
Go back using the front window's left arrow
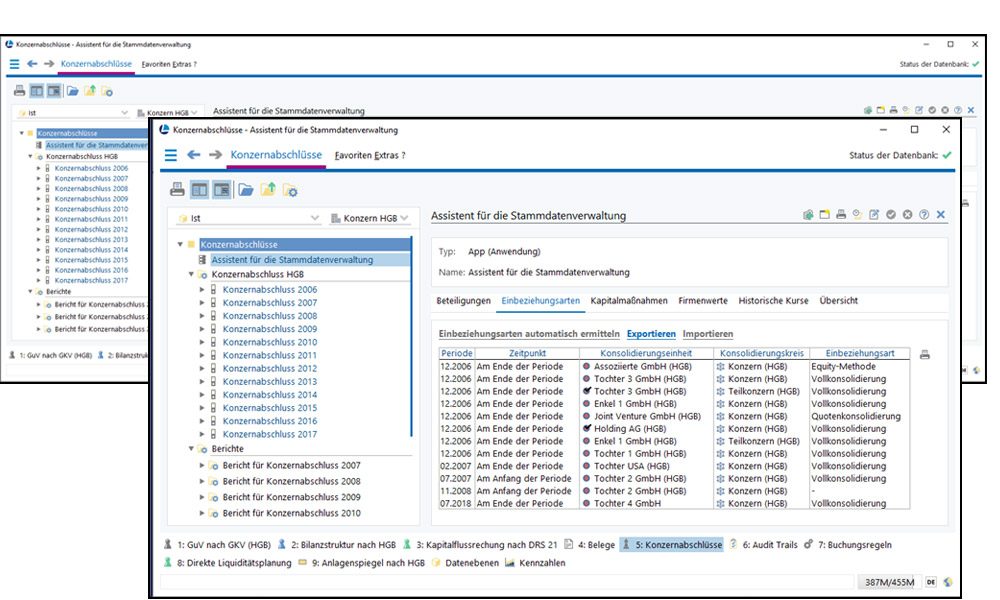pyautogui.click(x=194, y=154)
